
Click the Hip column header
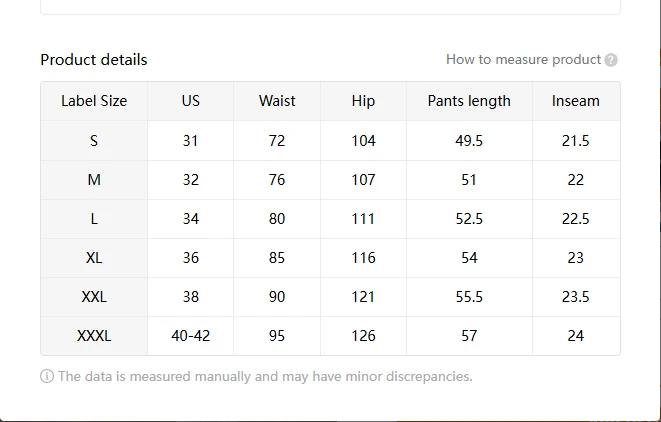(x=363, y=101)
